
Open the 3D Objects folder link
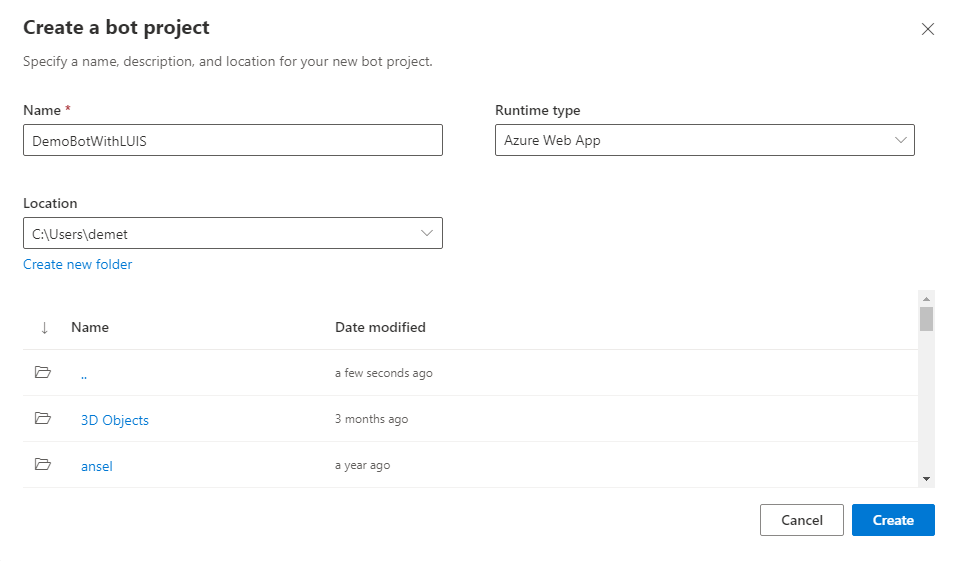[115, 420]
